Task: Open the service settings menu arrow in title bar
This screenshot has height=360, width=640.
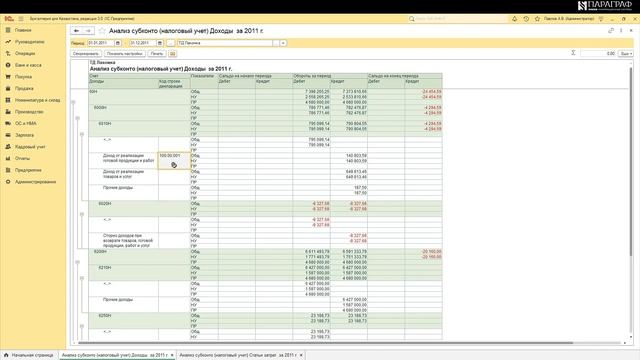Action: (601, 19)
